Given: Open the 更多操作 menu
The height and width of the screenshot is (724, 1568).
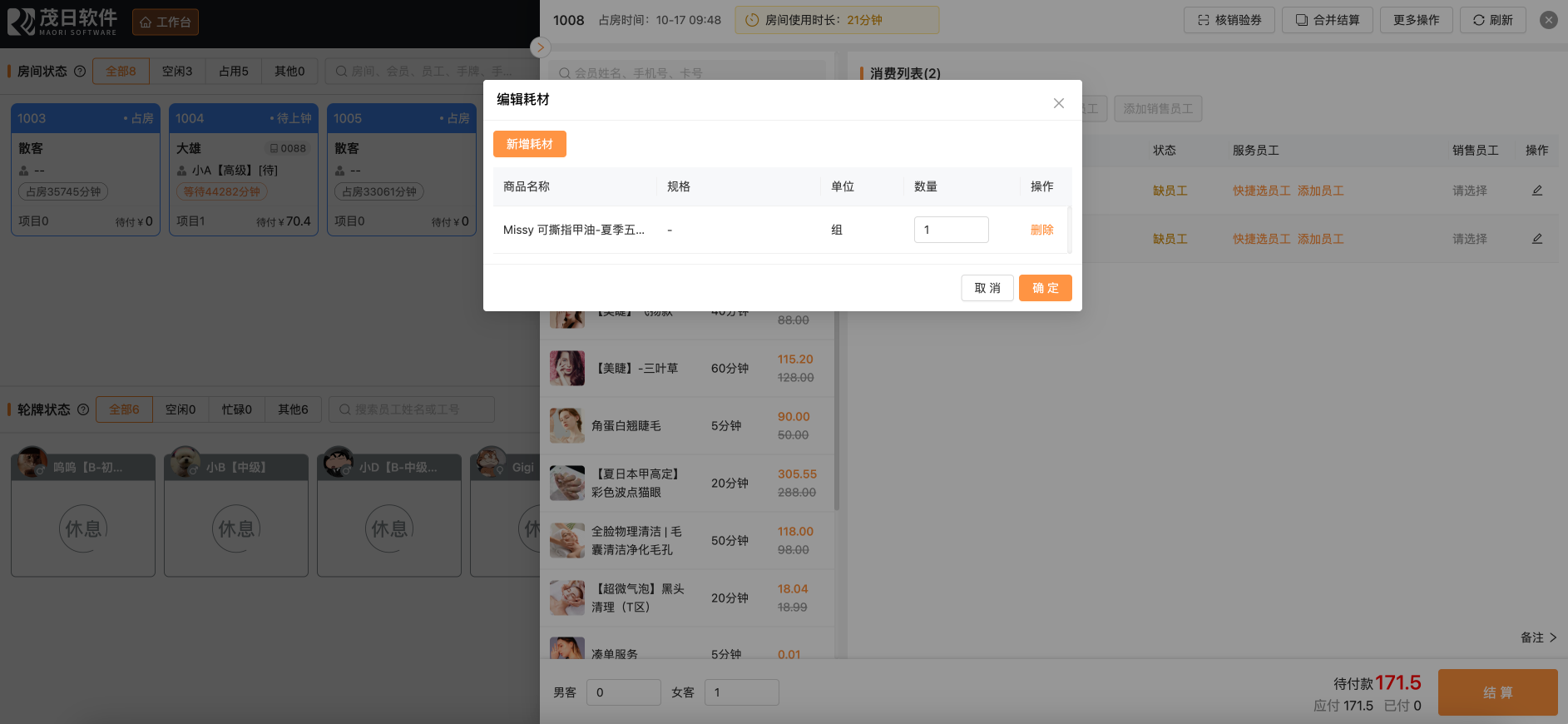Looking at the screenshot, I should click(1416, 20).
